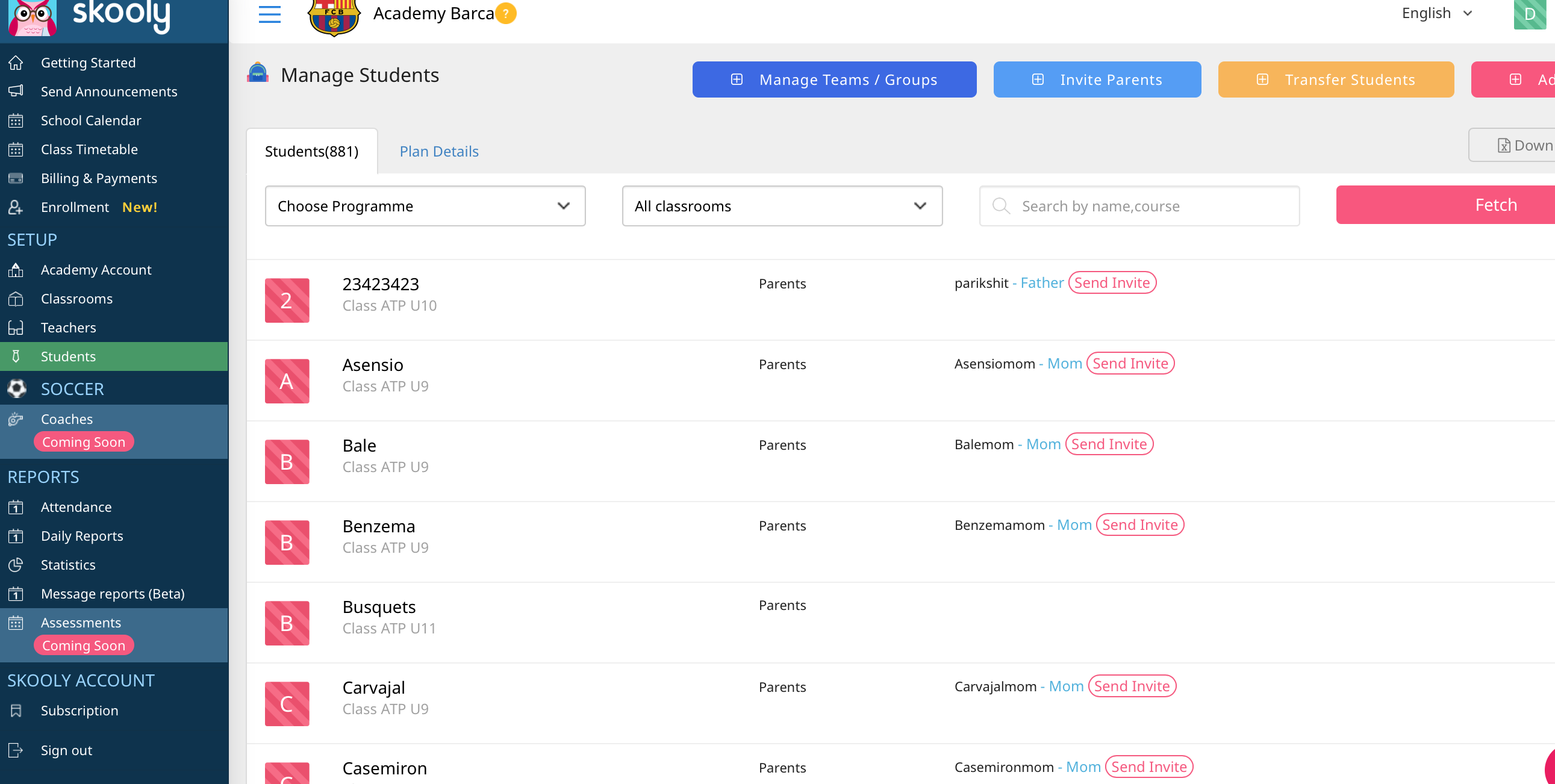Screen dimensions: 1555x784
Task: Open student Benzema name
Action: pyautogui.click(x=378, y=526)
